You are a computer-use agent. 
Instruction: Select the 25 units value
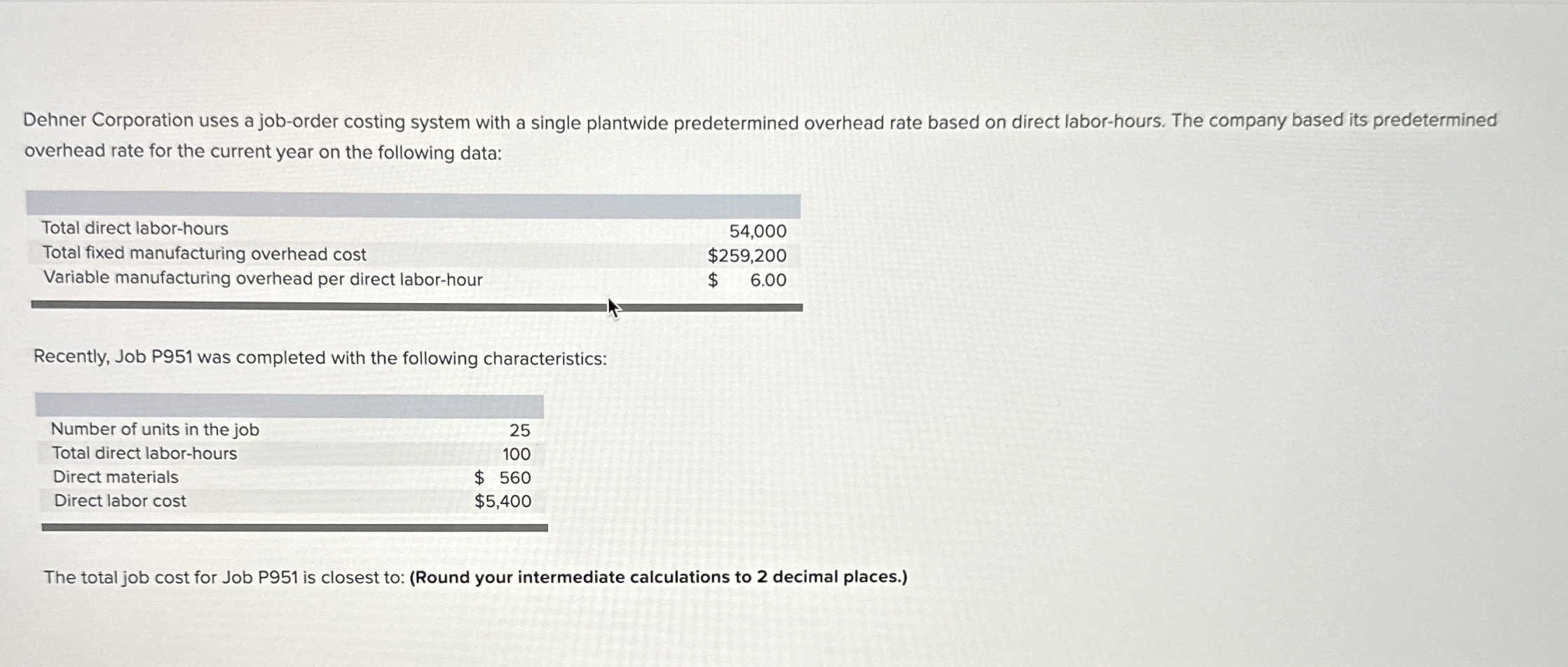tap(519, 430)
